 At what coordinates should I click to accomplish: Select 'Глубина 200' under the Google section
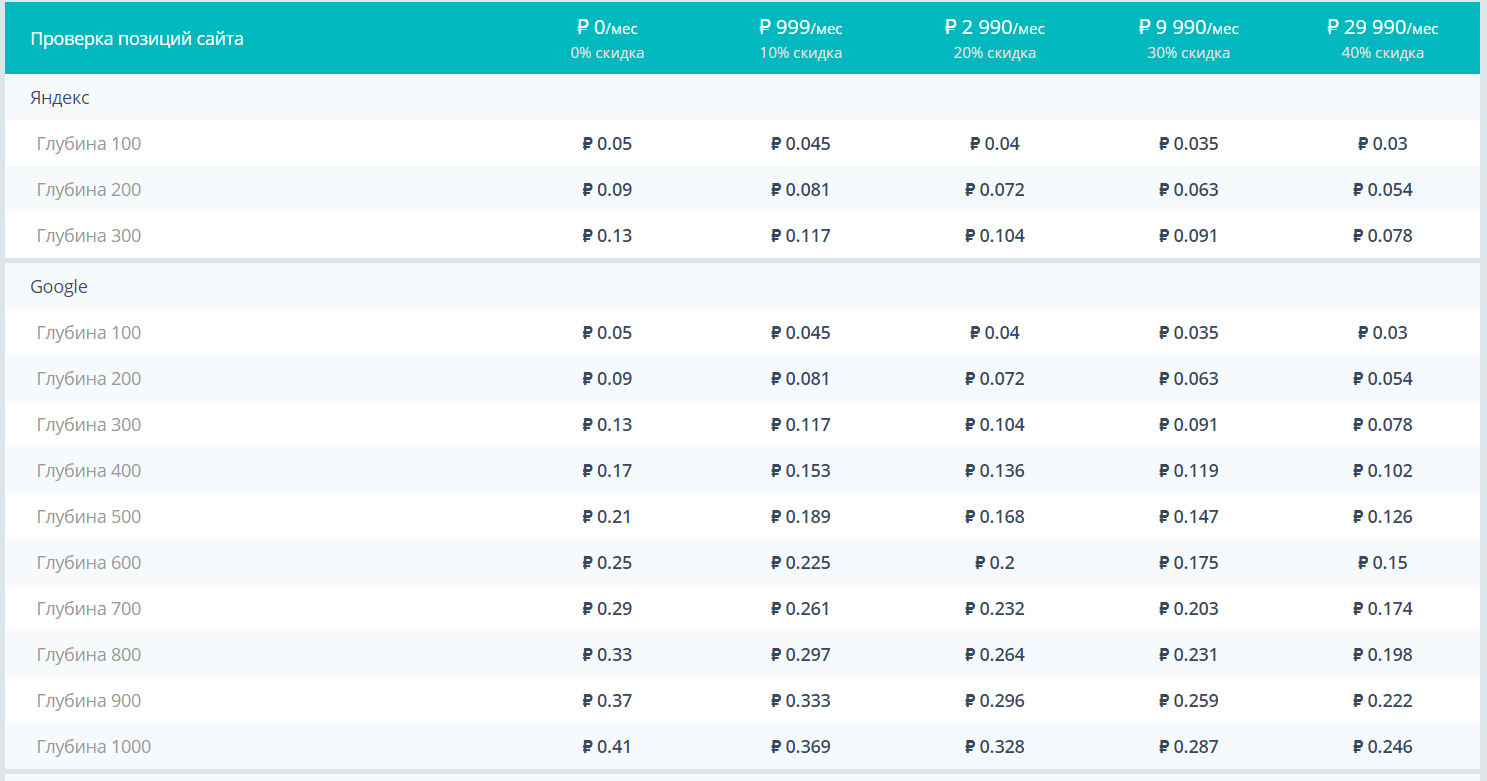(89, 379)
